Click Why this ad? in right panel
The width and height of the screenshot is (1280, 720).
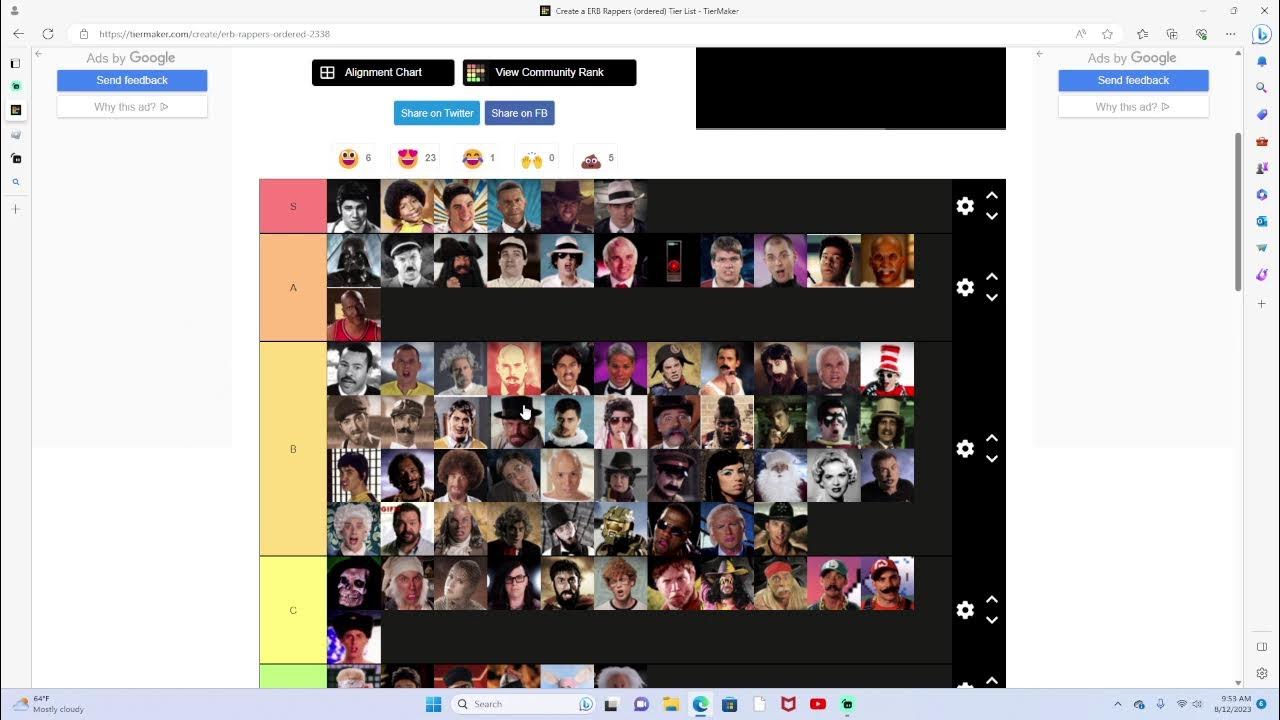click(1133, 107)
